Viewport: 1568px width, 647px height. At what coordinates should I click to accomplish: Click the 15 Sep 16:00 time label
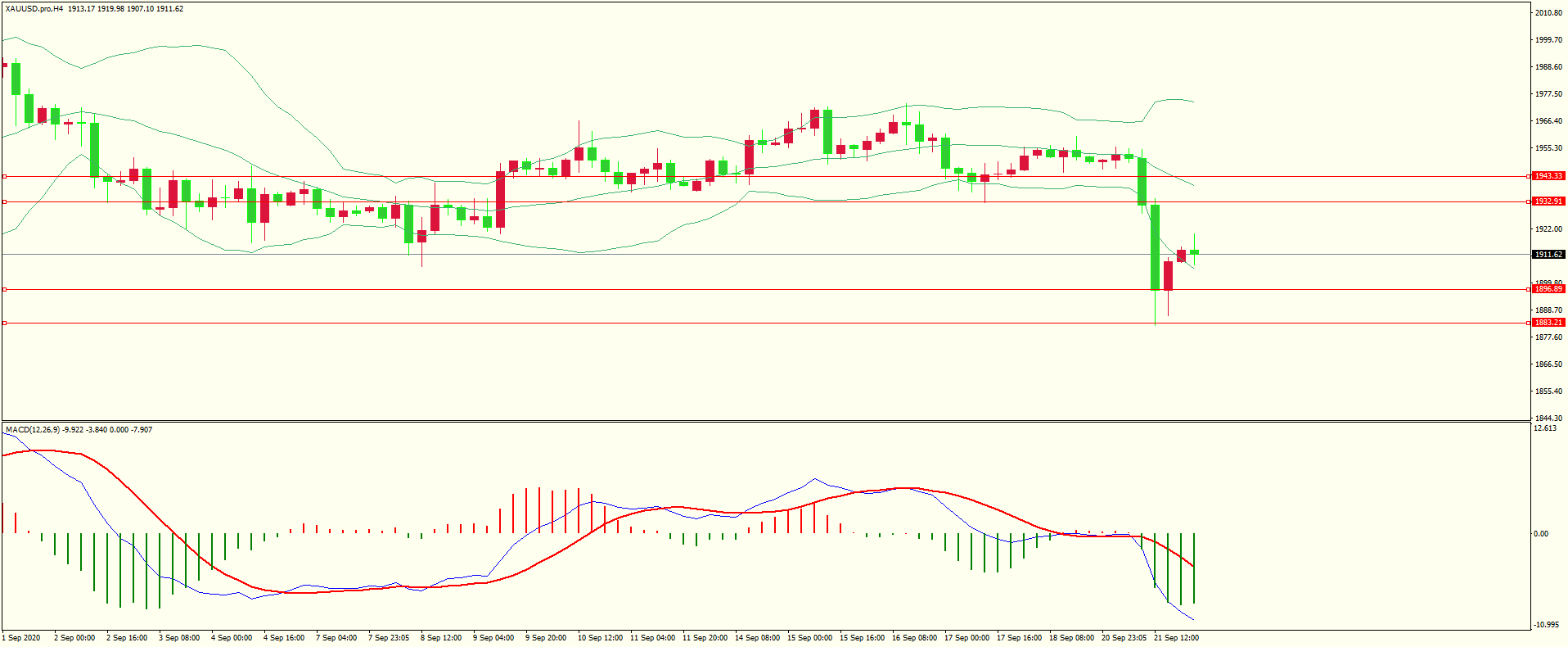pos(862,638)
